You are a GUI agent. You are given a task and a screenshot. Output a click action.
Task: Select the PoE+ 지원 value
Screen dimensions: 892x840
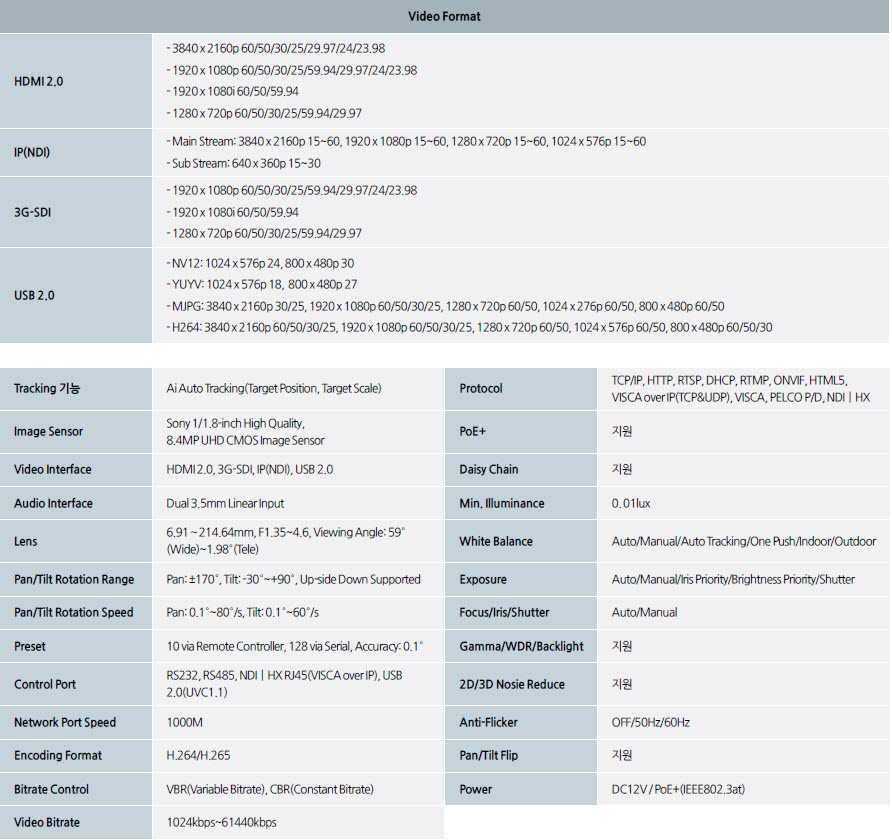[x=622, y=431]
